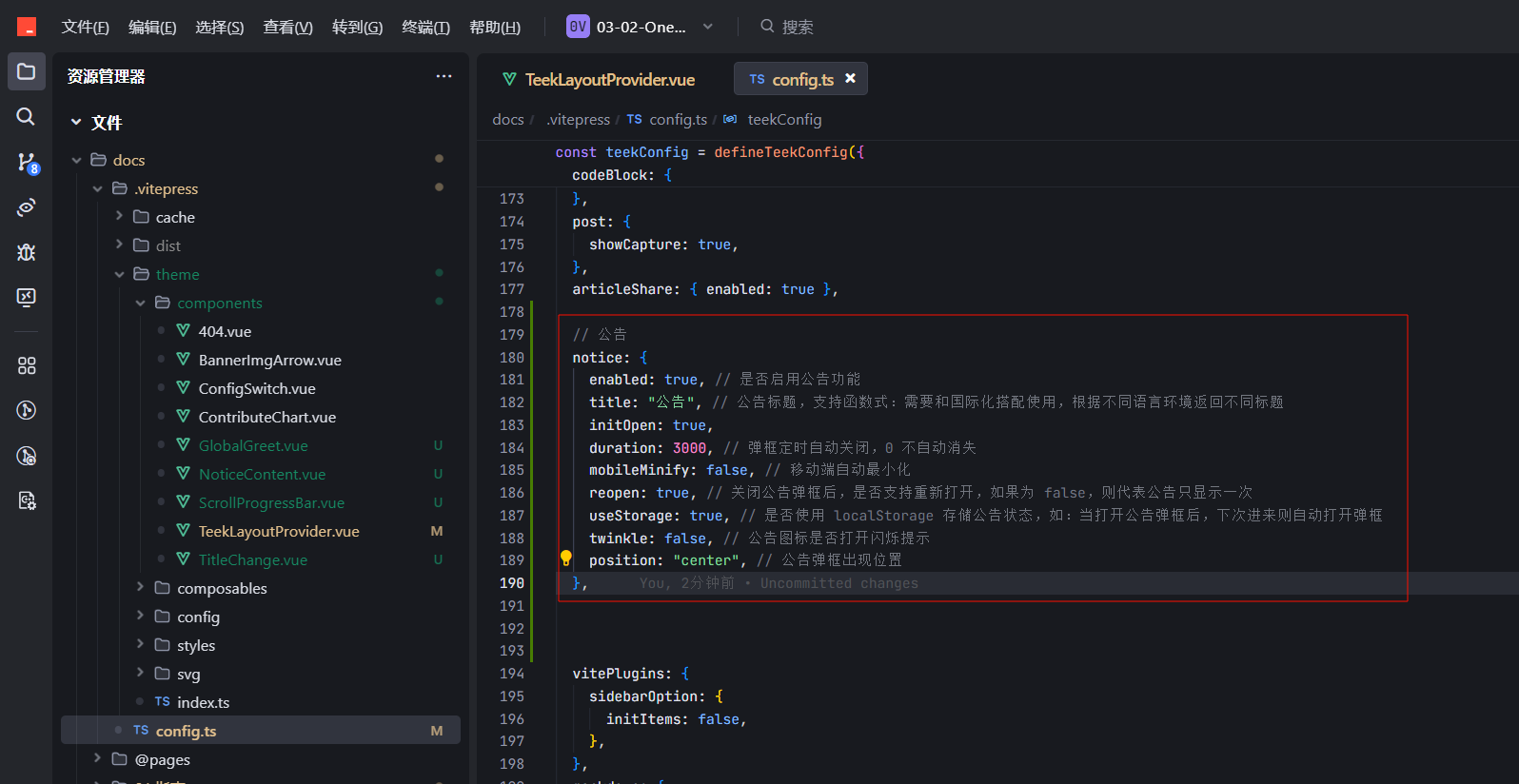Open the Search magnifier in the activity bar
Image resolution: width=1519 pixels, height=784 pixels.
coord(27,116)
